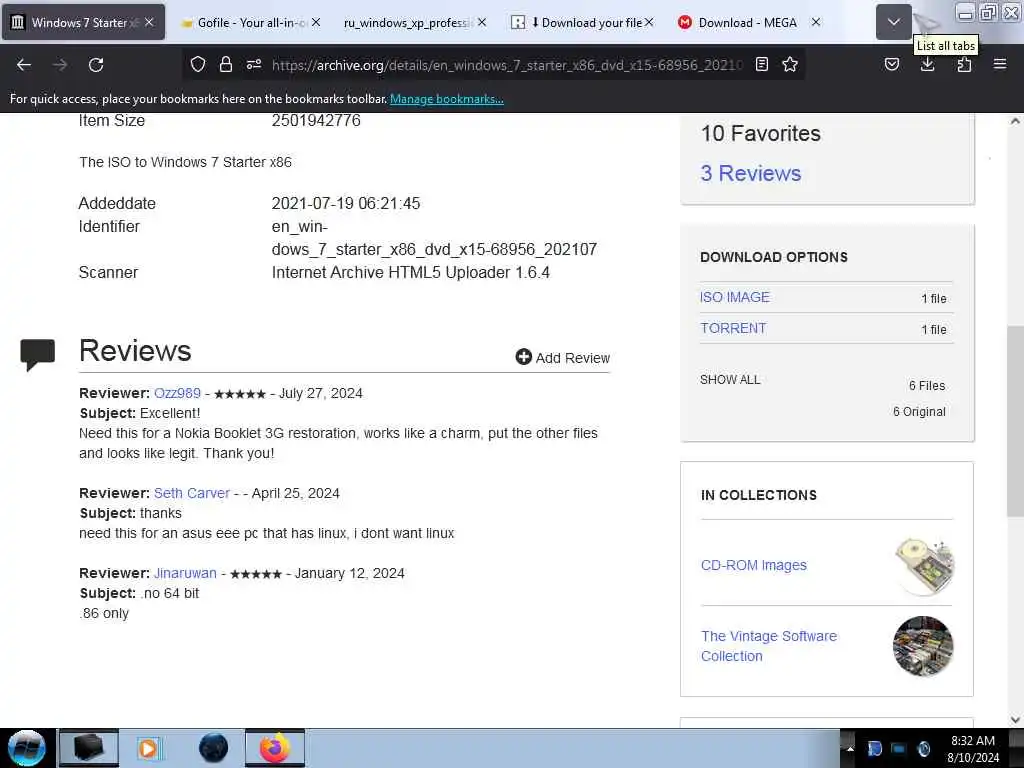Viewport: 1024px width, 768px height.
Task: Open the media player taskbar icon
Action: click(148, 748)
